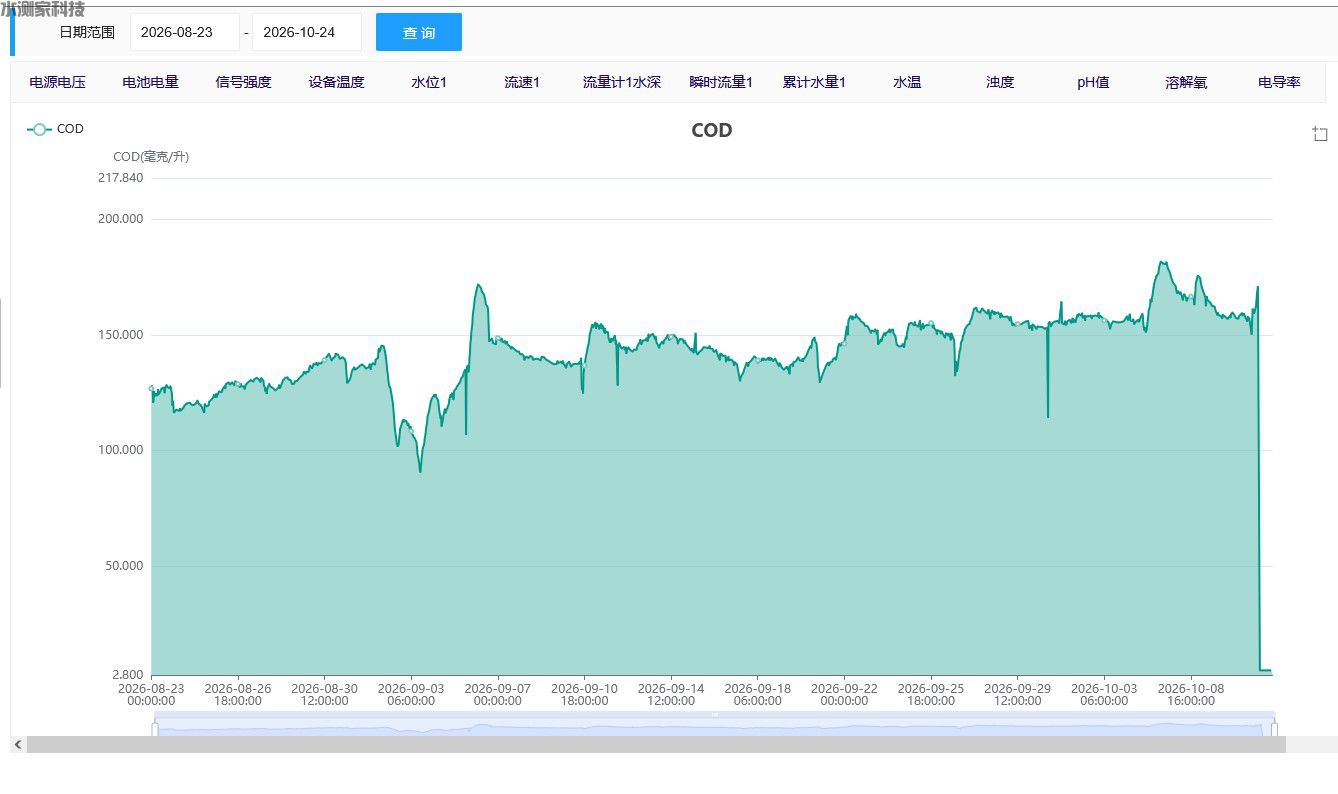1338x794 pixels.
Task: Click the 150.000 y-axis label
Action: pyautogui.click(x=120, y=335)
